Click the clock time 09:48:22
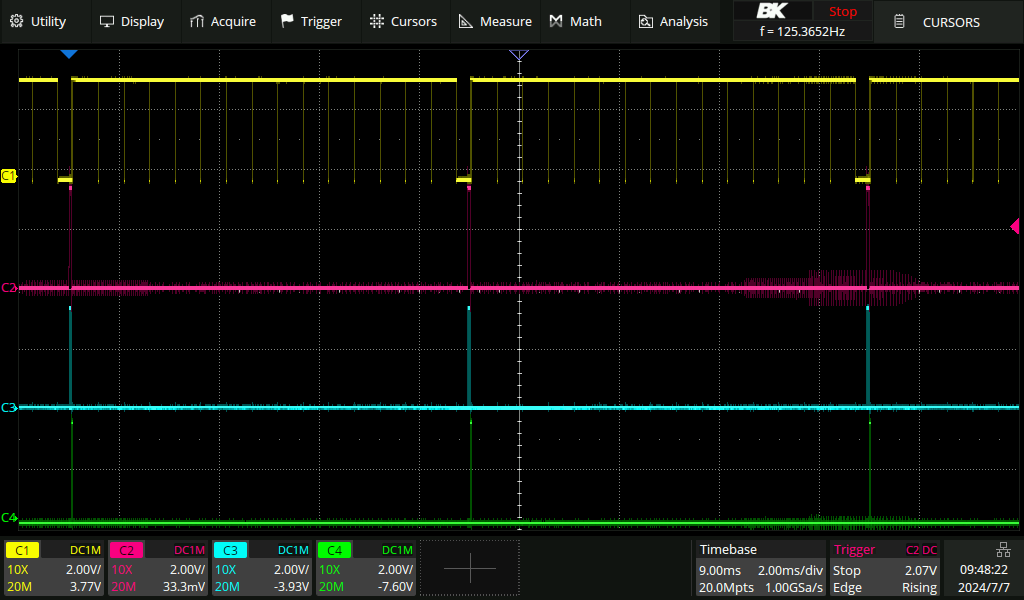Image resolution: width=1024 pixels, height=600 pixels. 984,570
